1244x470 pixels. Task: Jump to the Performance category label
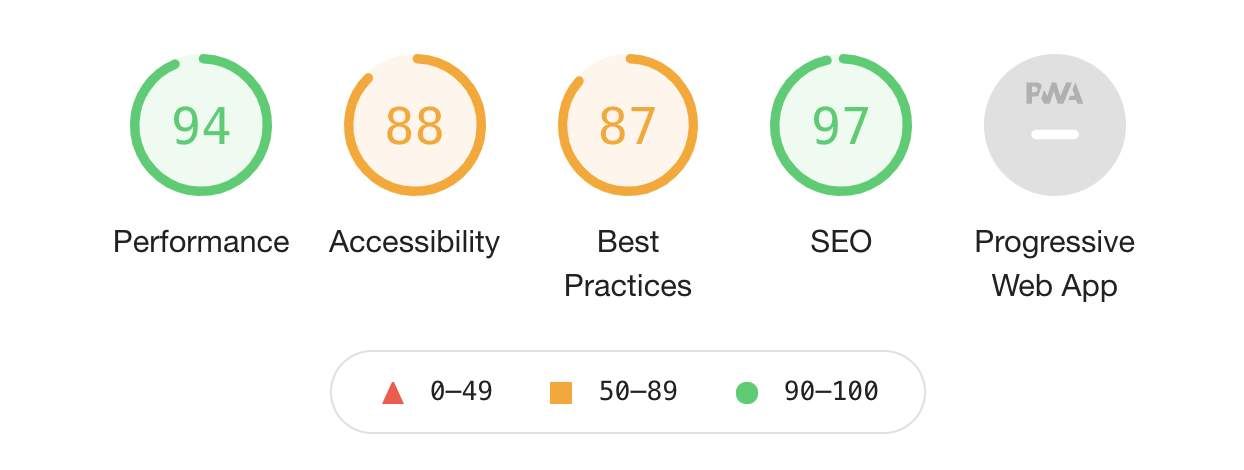(201, 242)
